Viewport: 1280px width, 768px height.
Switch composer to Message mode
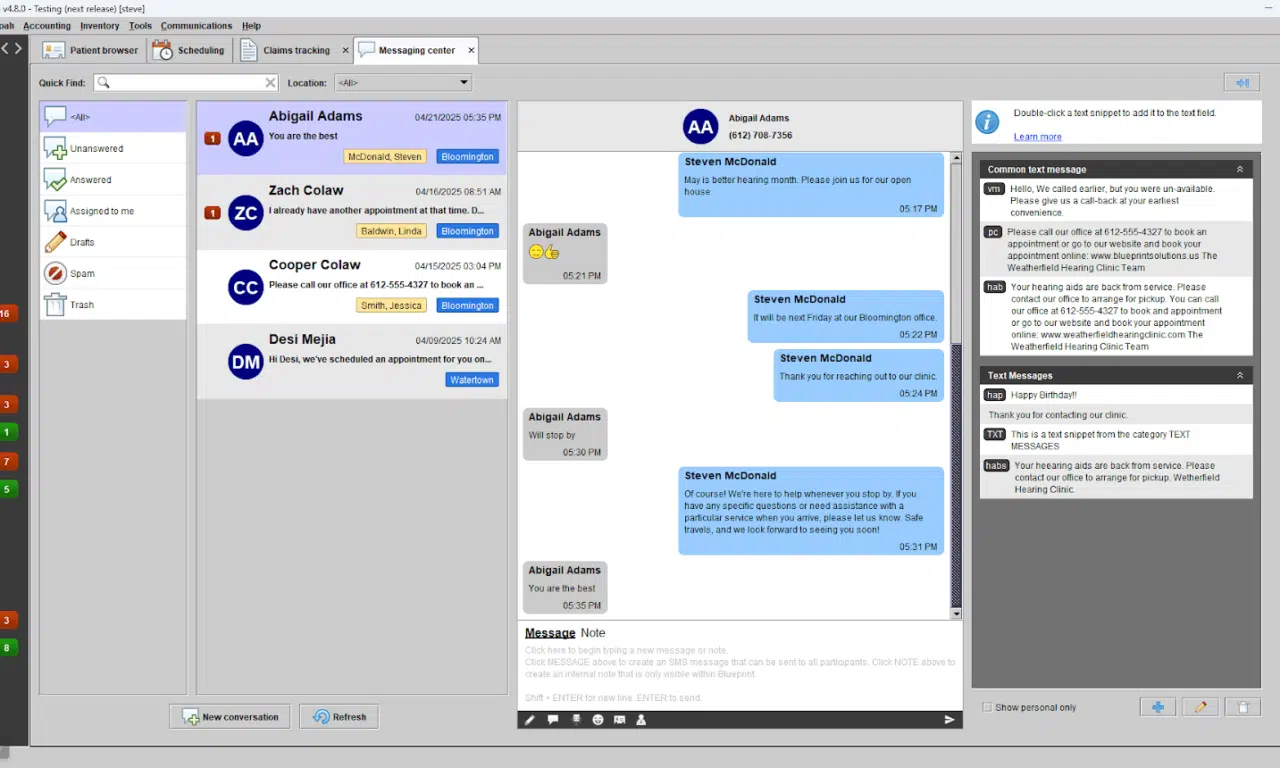click(550, 633)
